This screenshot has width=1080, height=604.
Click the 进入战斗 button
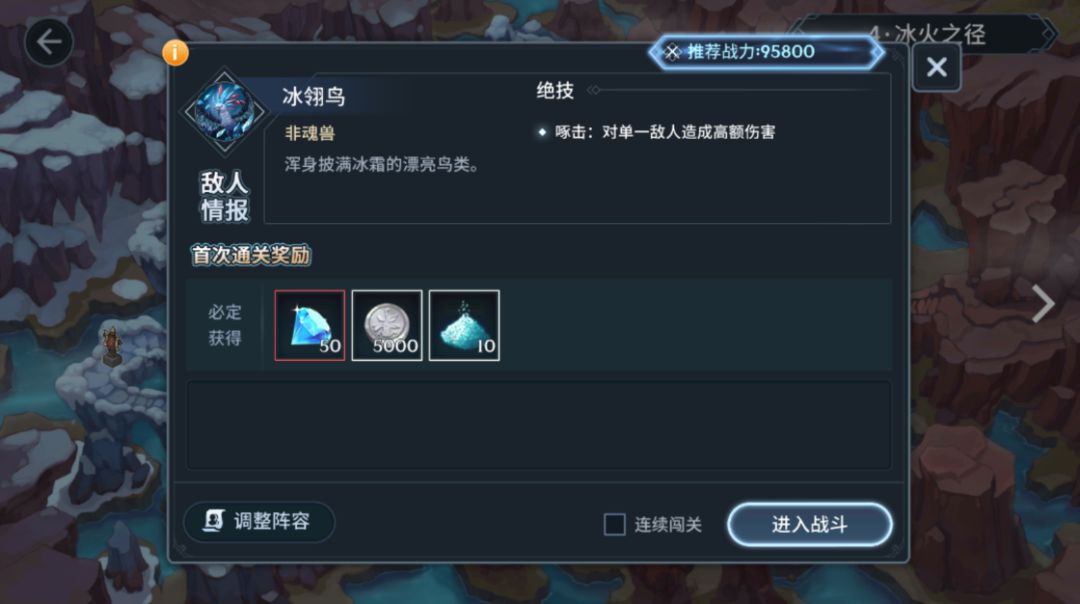point(809,524)
